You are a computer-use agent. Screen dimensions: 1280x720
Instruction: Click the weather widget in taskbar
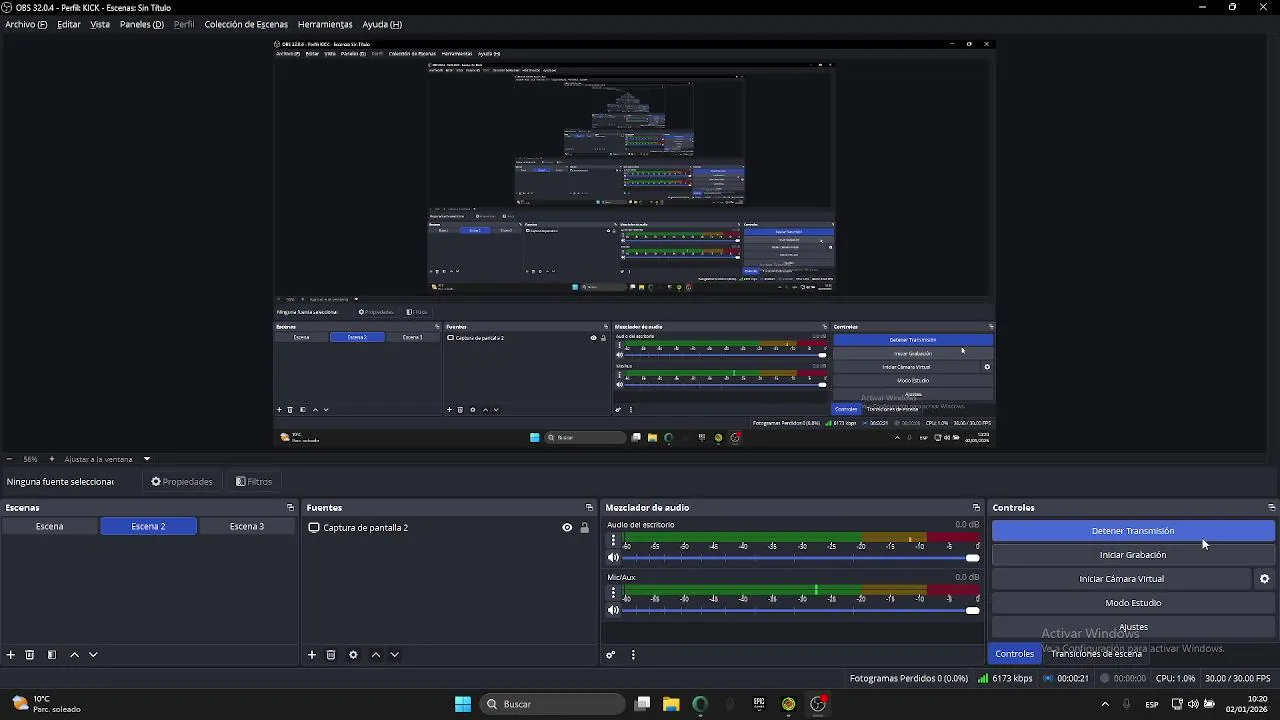pyautogui.click(x=46, y=704)
